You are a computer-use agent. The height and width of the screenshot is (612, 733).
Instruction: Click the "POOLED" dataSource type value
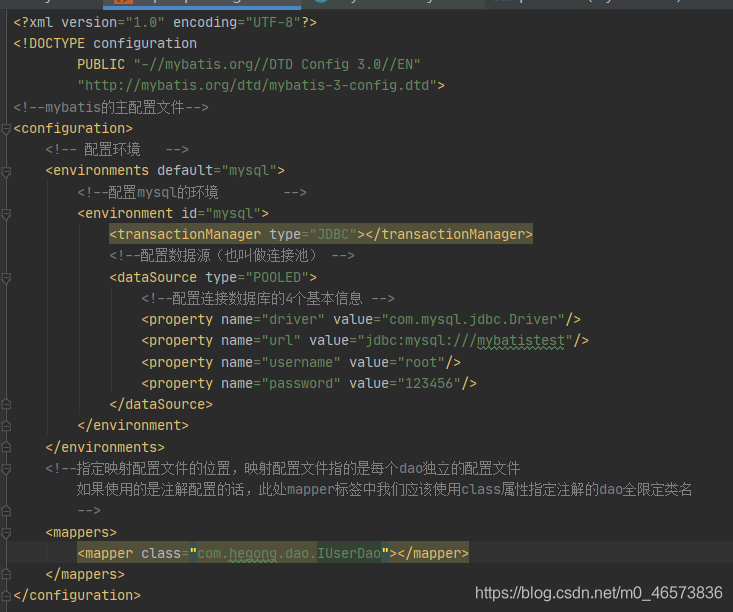pyautogui.click(x=277, y=277)
